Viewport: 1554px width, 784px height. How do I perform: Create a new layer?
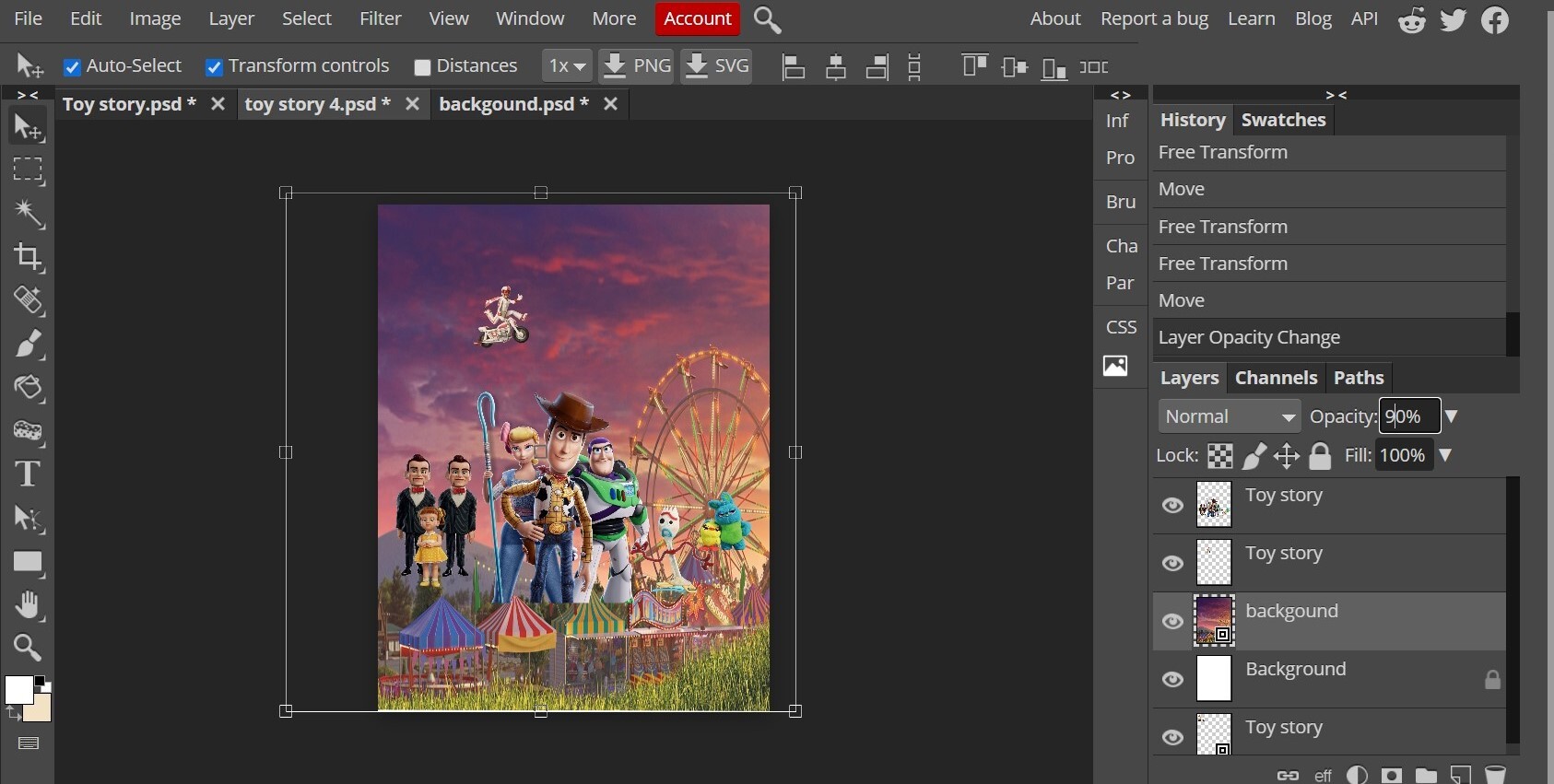pyautogui.click(x=1461, y=775)
